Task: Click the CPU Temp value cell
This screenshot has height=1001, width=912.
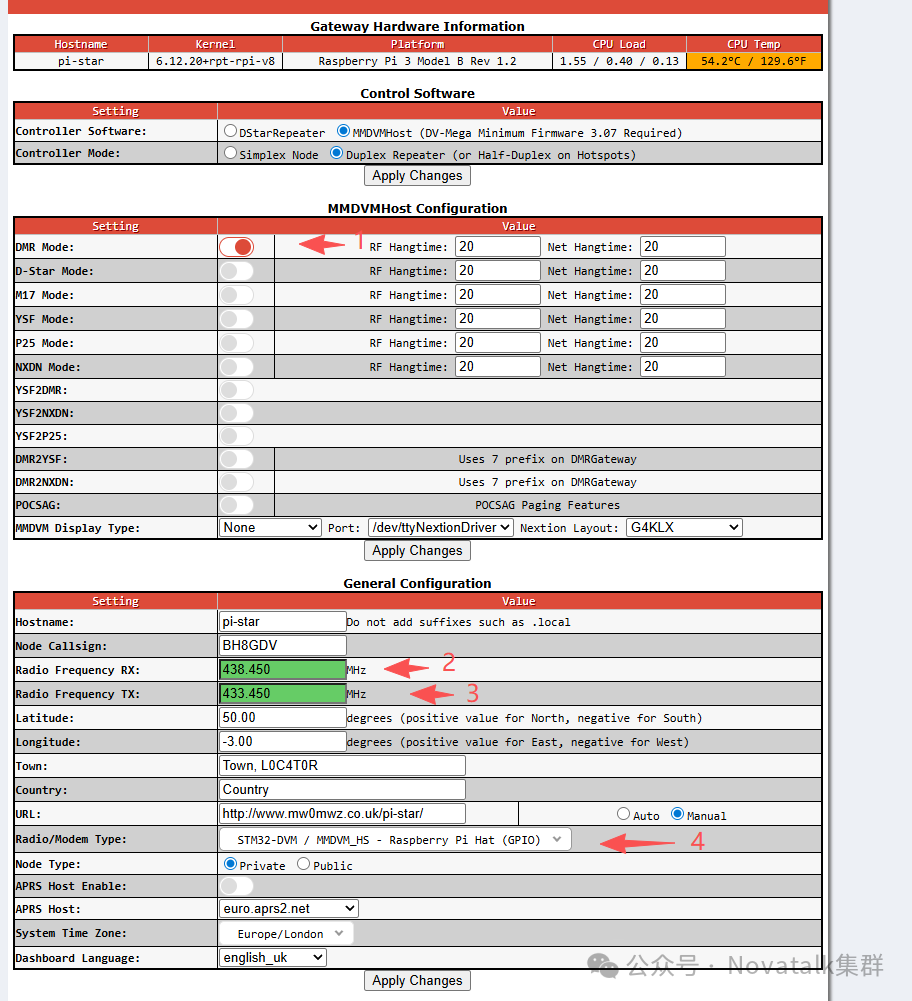Action: coord(754,61)
